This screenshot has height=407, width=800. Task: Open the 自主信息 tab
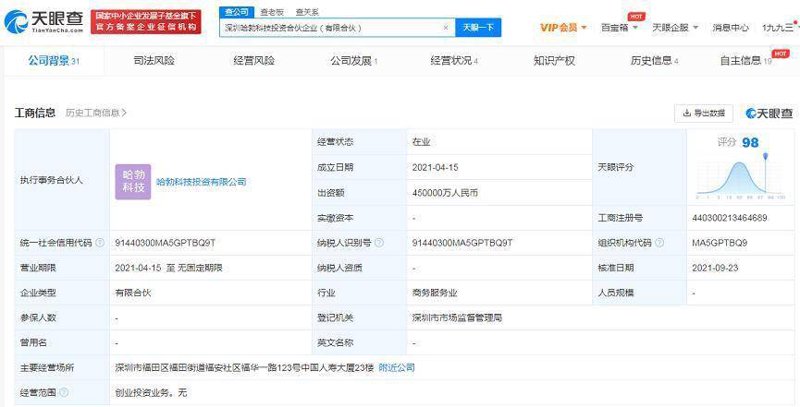(745, 61)
